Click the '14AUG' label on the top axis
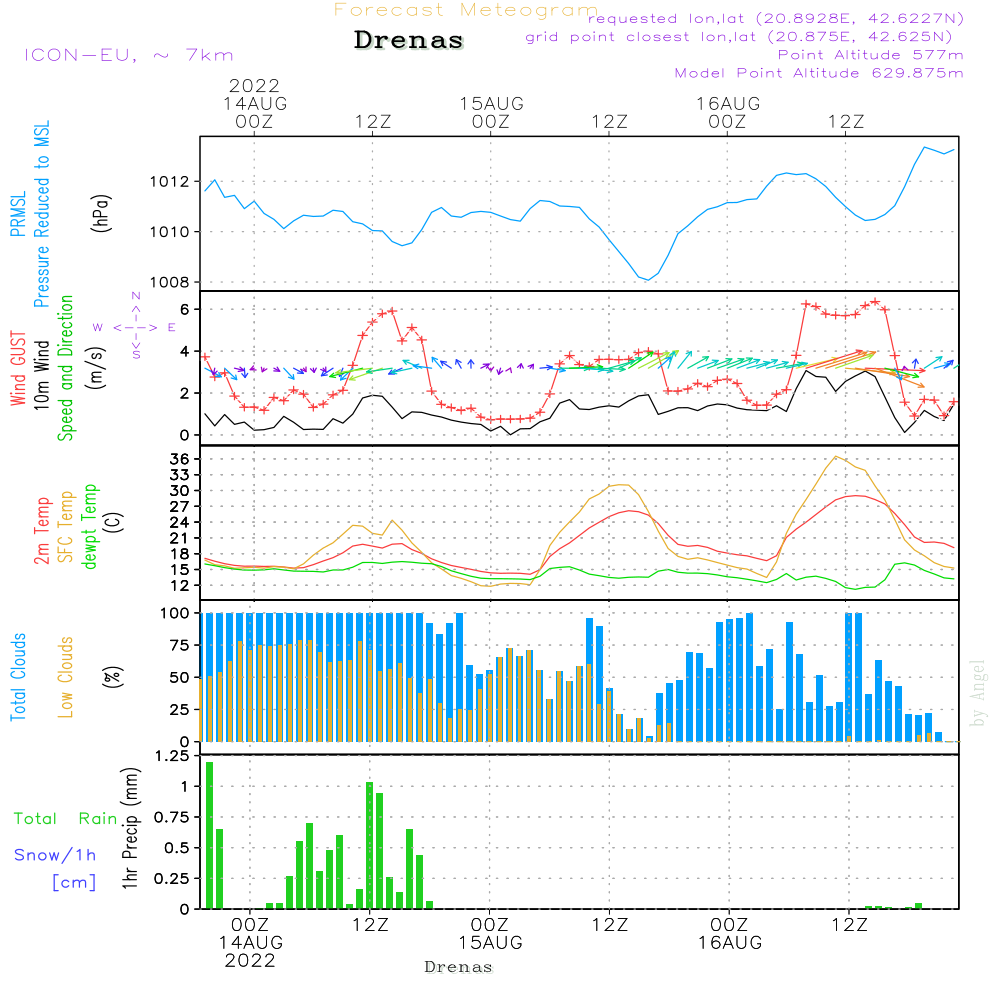Image resolution: width=1000 pixels, height=1000 pixels. [x=255, y=103]
